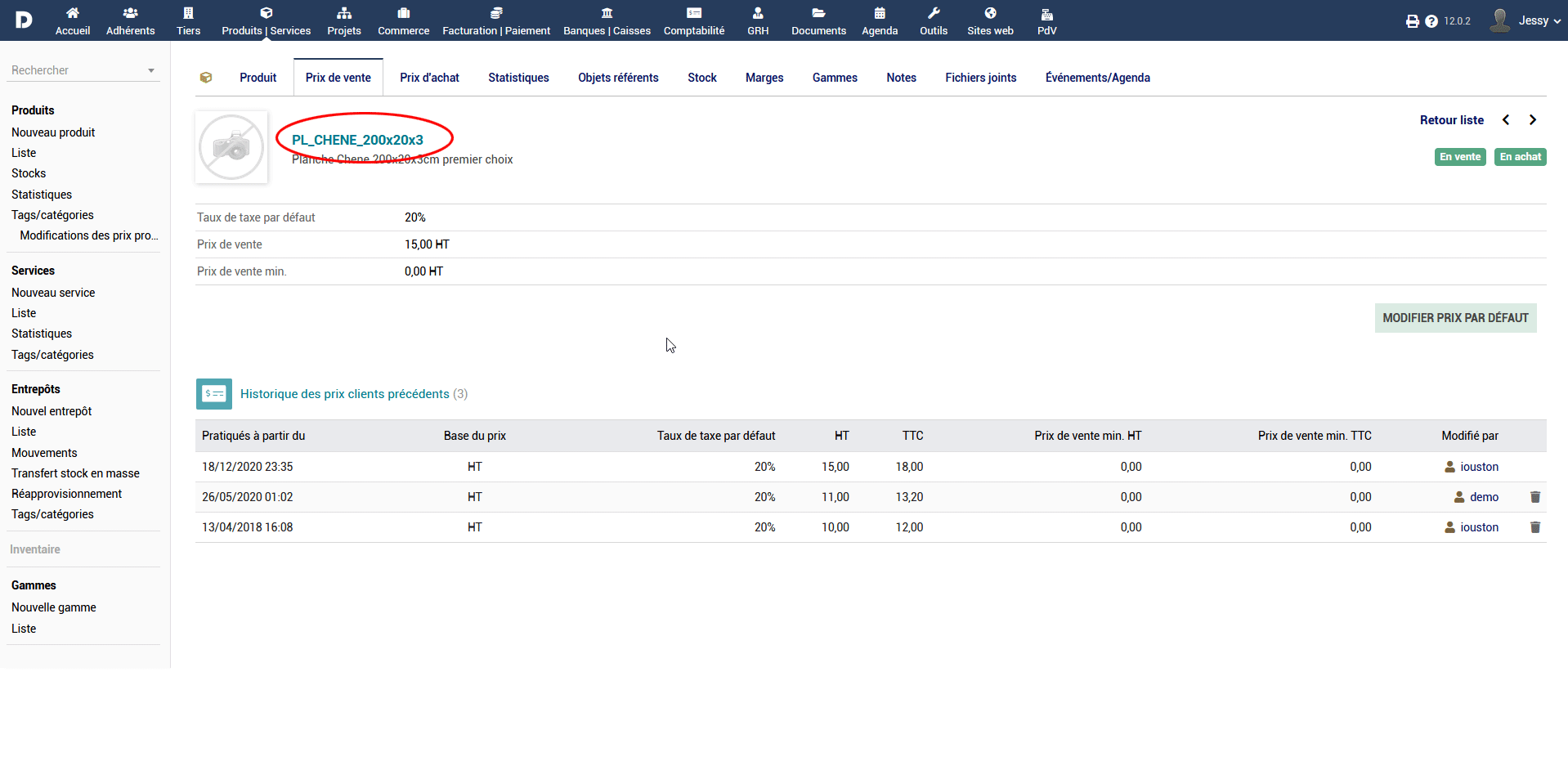This screenshot has height=766, width=1568.
Task: Go to the previous product arrow
Action: (x=1506, y=120)
